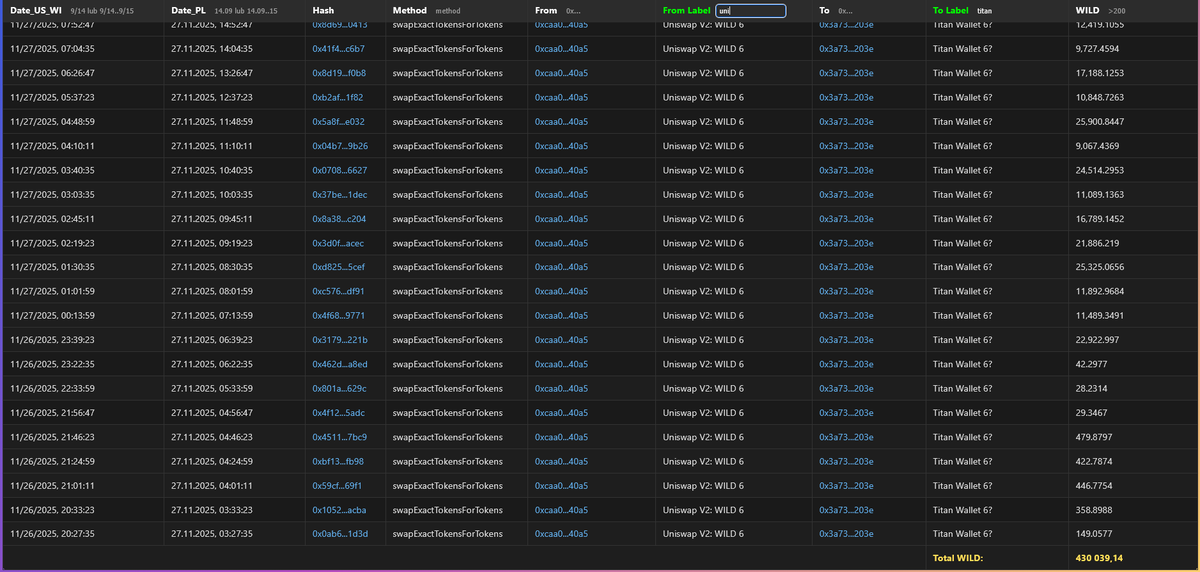Screen dimensions: 1200x572
Task: Open transaction hash 0x5a8f...e032
Action: tap(339, 121)
